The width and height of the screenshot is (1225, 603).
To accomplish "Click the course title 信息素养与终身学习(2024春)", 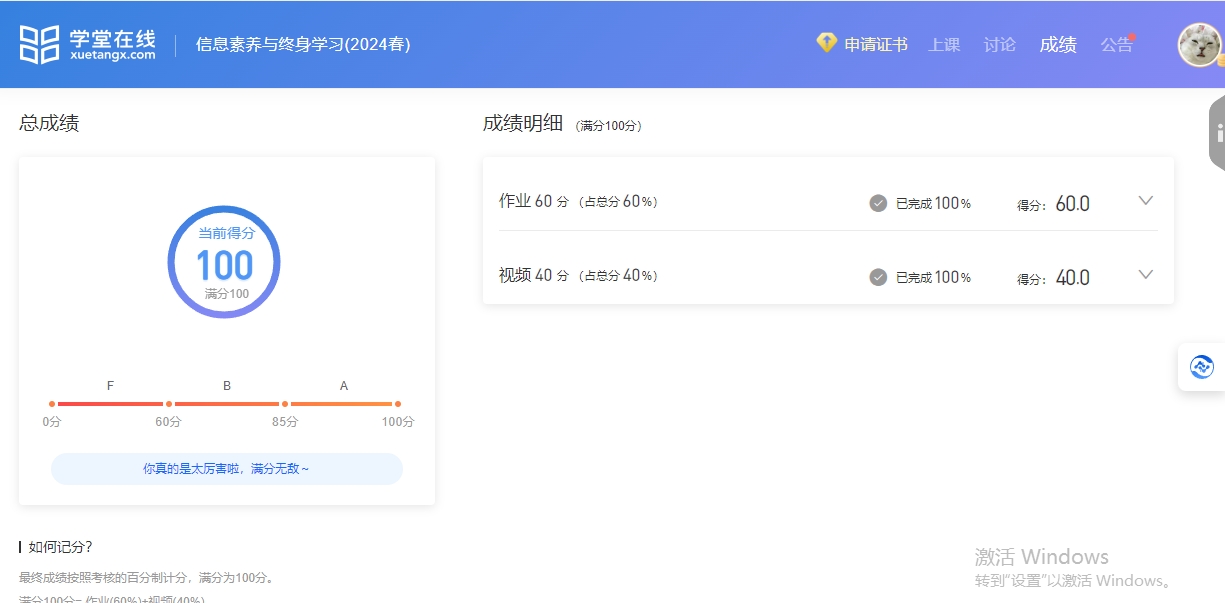I will [x=303, y=45].
